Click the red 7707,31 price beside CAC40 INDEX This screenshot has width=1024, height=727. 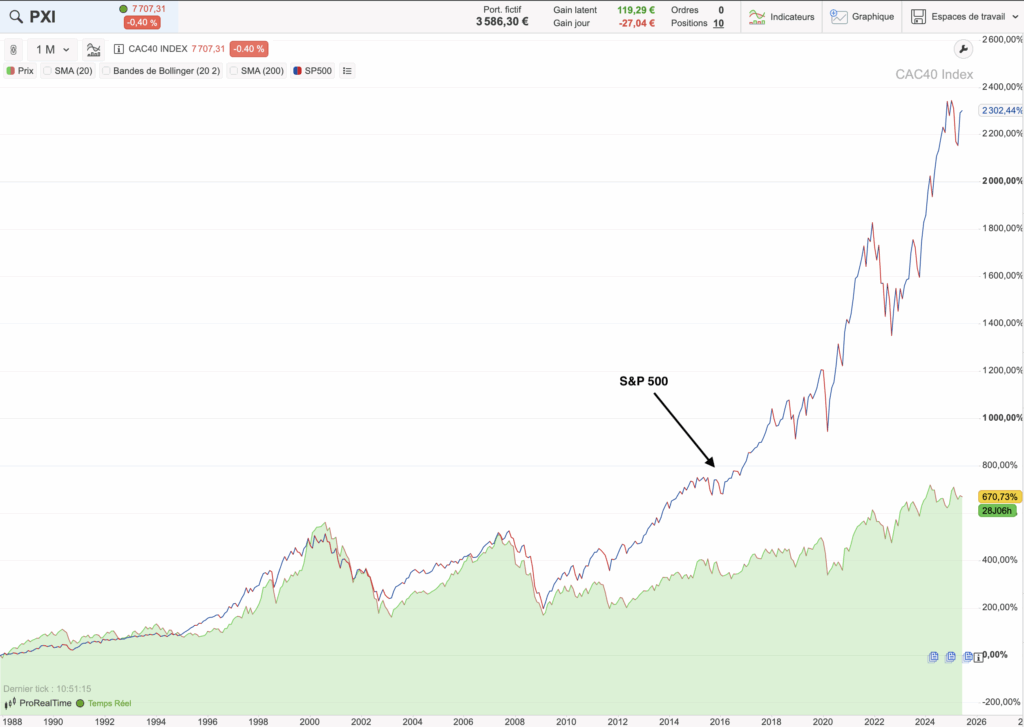pos(208,49)
